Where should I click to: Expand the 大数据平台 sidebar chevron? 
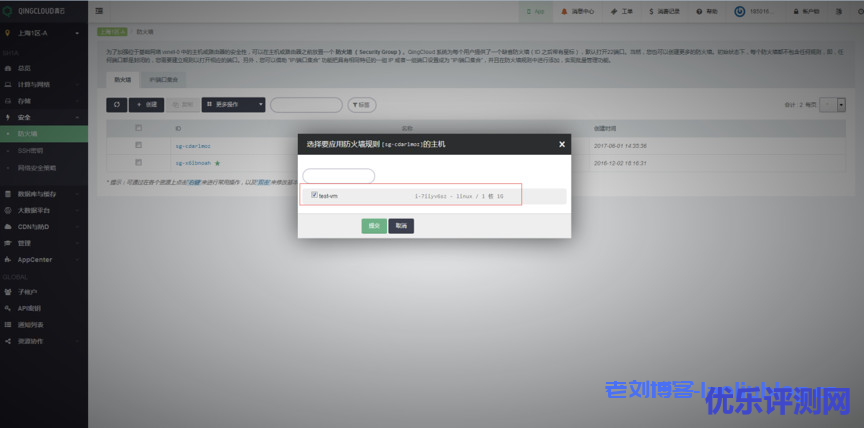pos(77,210)
